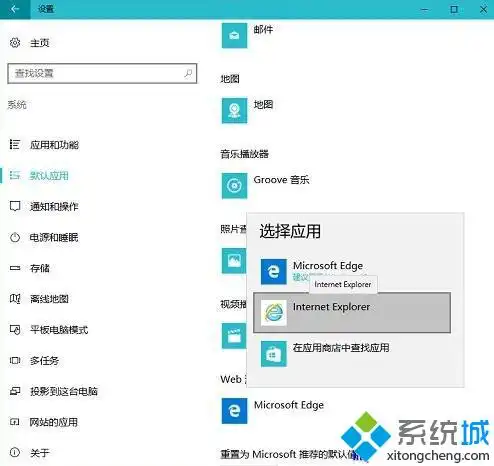The image size is (494, 466).
Task: Click the 邮件 mail app icon
Action: (x=234, y=35)
